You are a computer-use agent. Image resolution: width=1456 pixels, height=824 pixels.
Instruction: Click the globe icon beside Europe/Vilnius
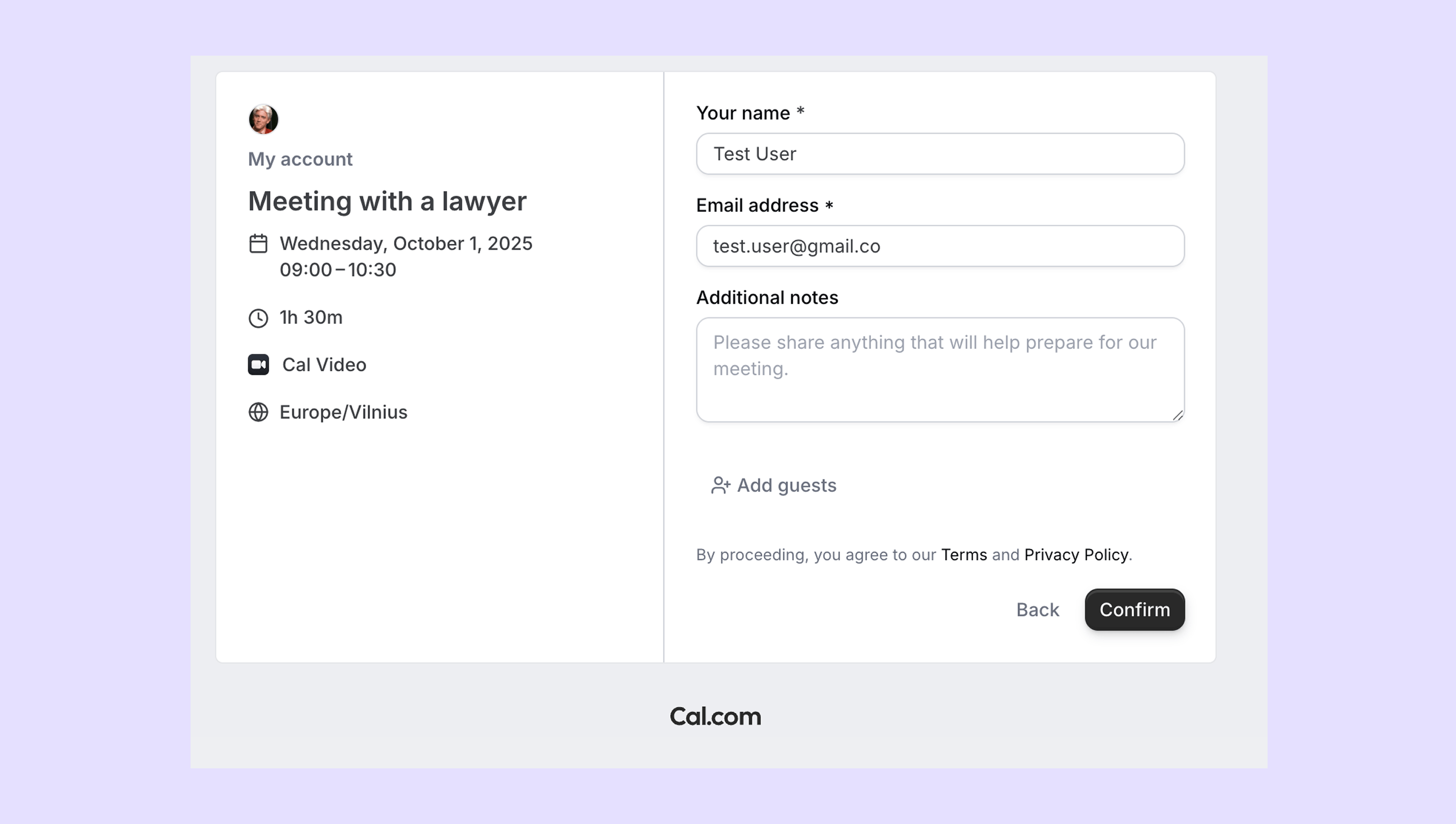coord(258,412)
